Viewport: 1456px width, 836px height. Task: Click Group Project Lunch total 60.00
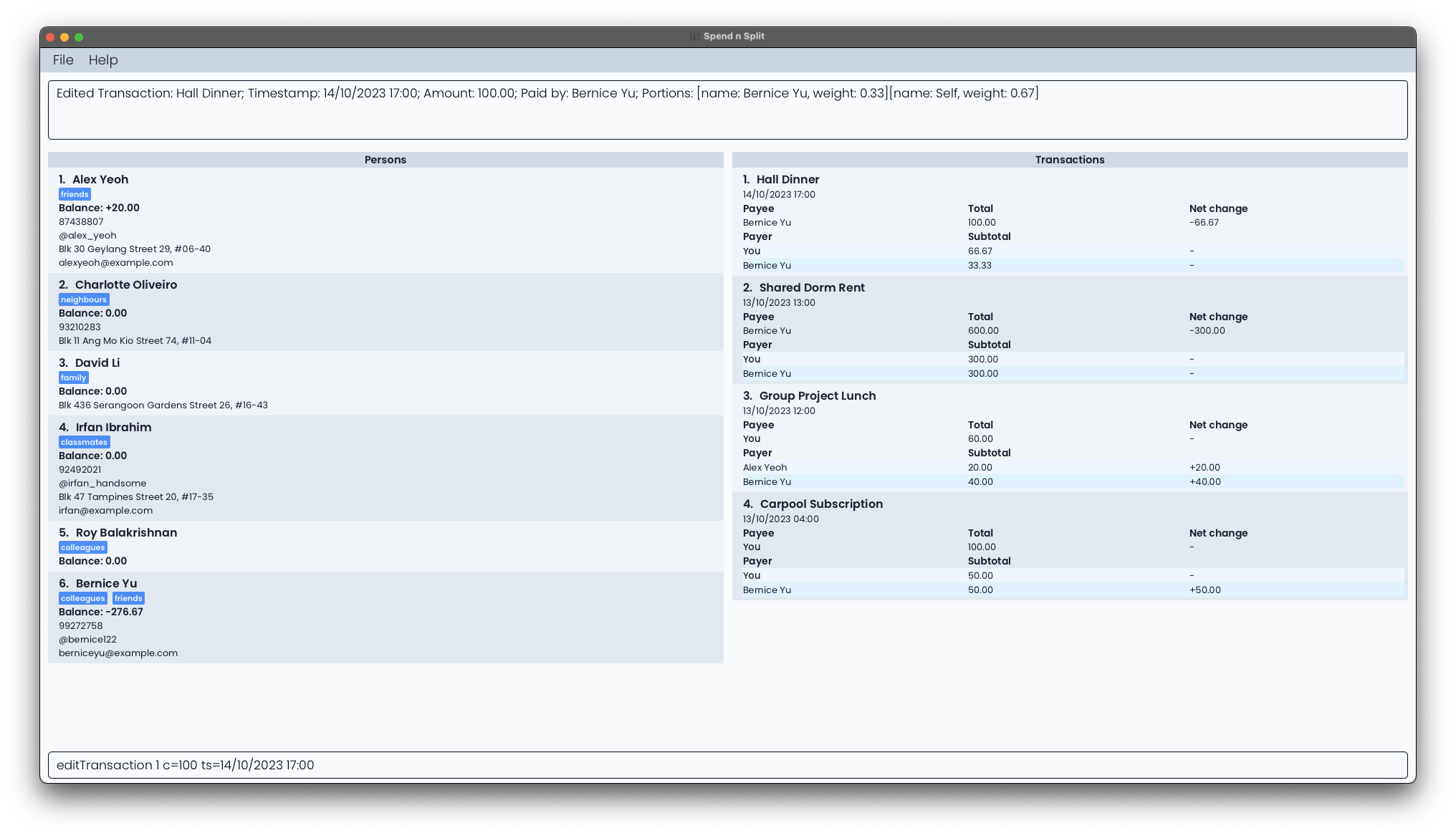(x=980, y=439)
